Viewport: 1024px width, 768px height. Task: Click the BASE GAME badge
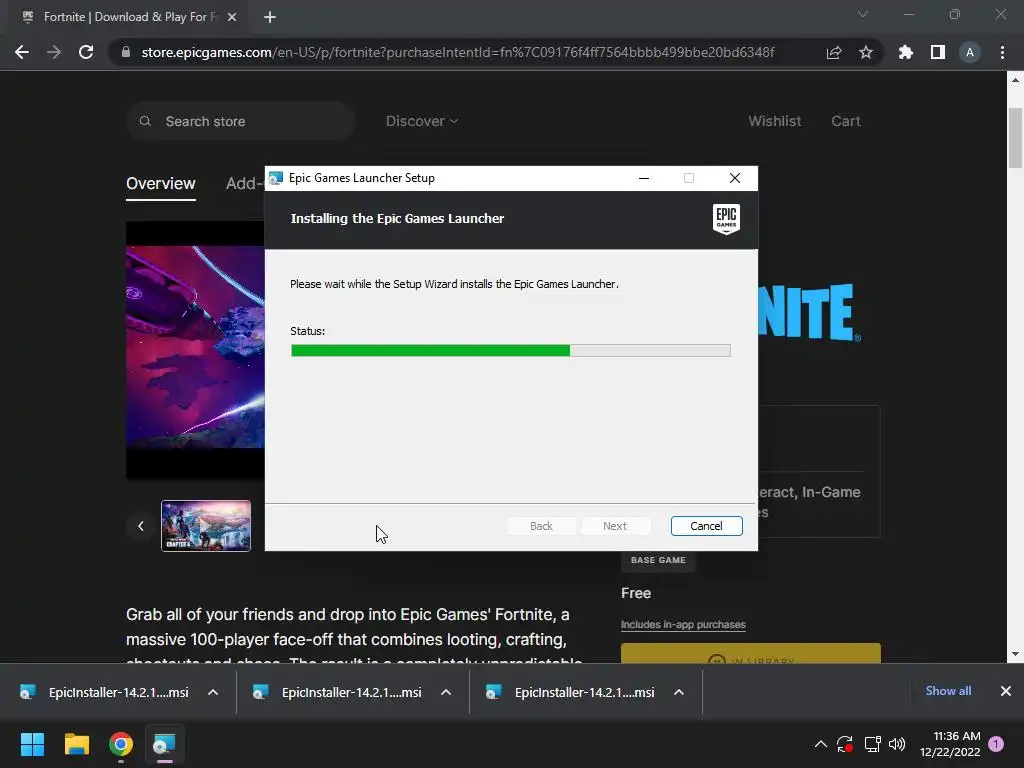658,560
